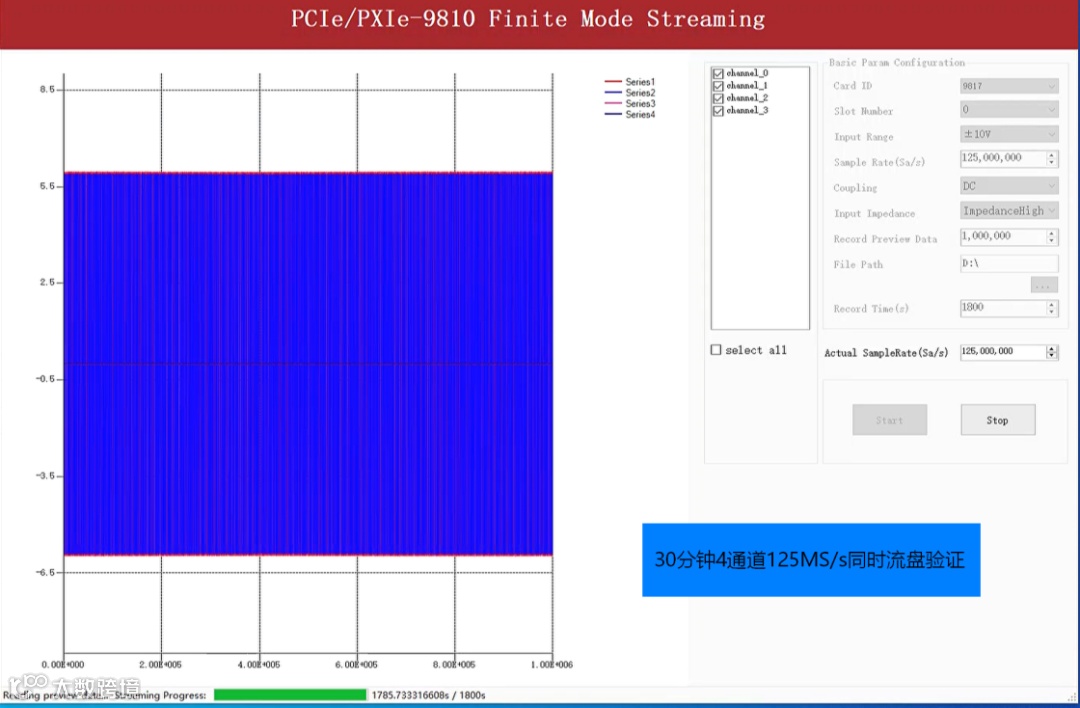Screen dimensions: 1080x708
Task: Click the 8.5 y-axis label
Action: click(47, 90)
